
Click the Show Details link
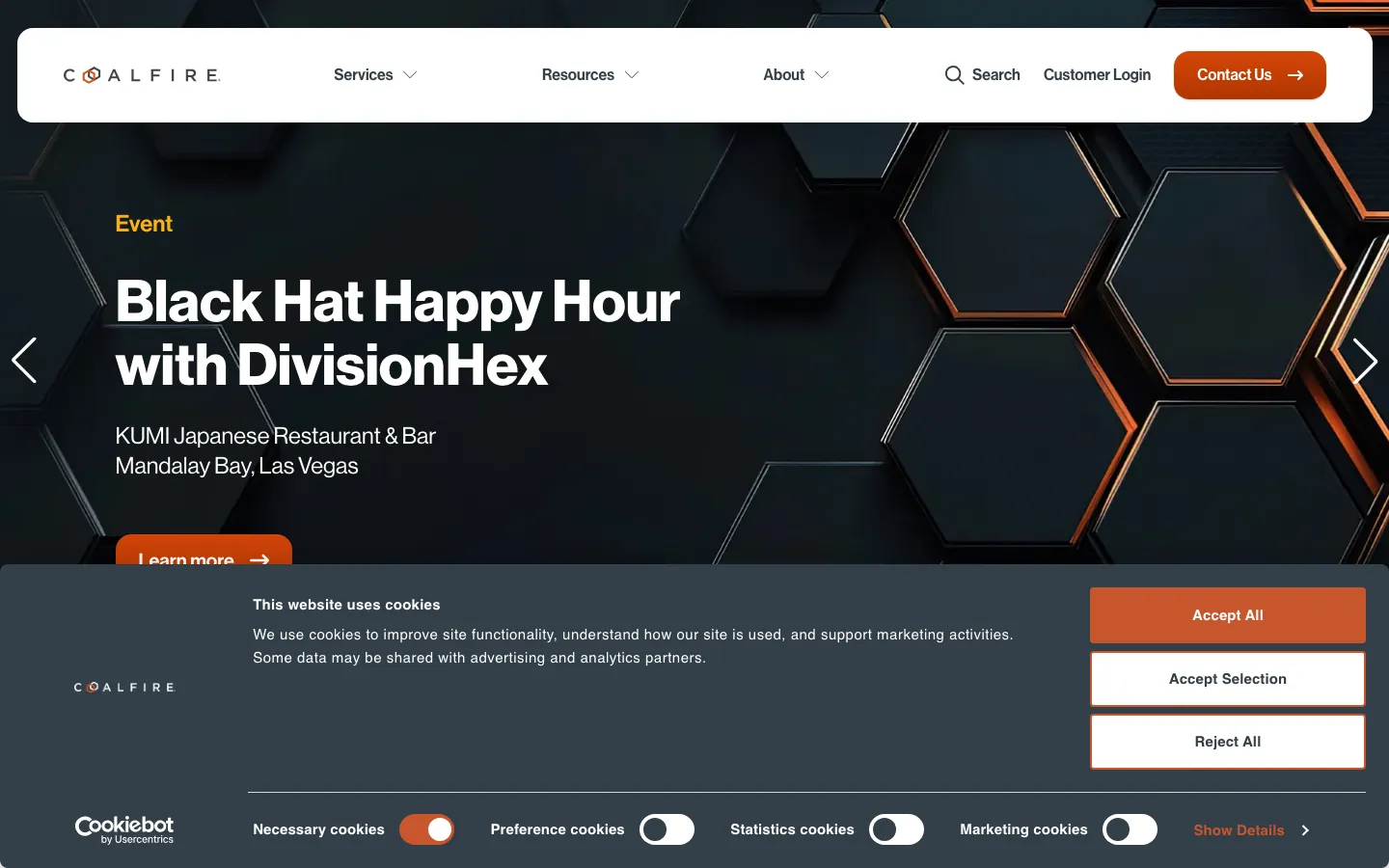(1239, 830)
